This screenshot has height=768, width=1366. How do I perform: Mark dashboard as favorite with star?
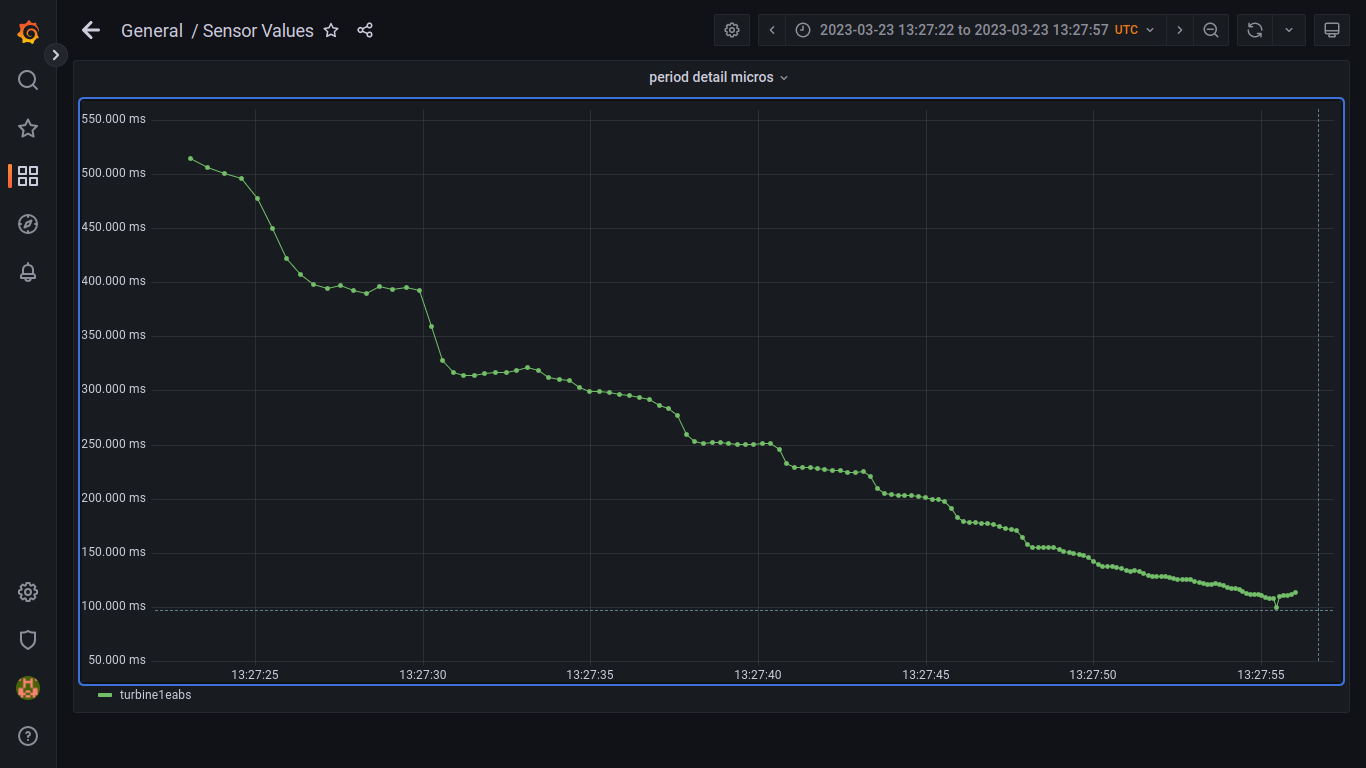click(331, 30)
